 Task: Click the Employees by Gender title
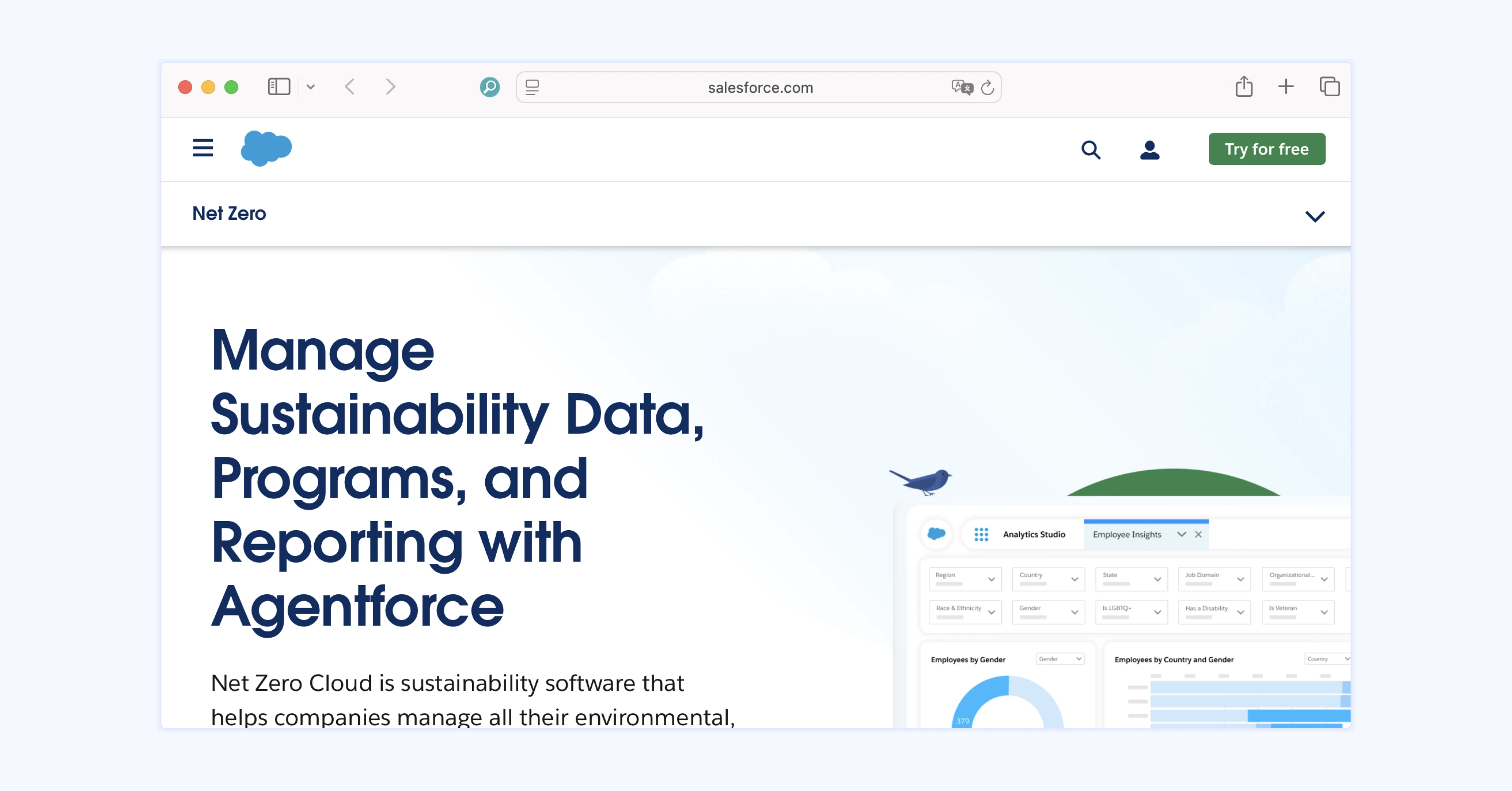tap(968, 660)
